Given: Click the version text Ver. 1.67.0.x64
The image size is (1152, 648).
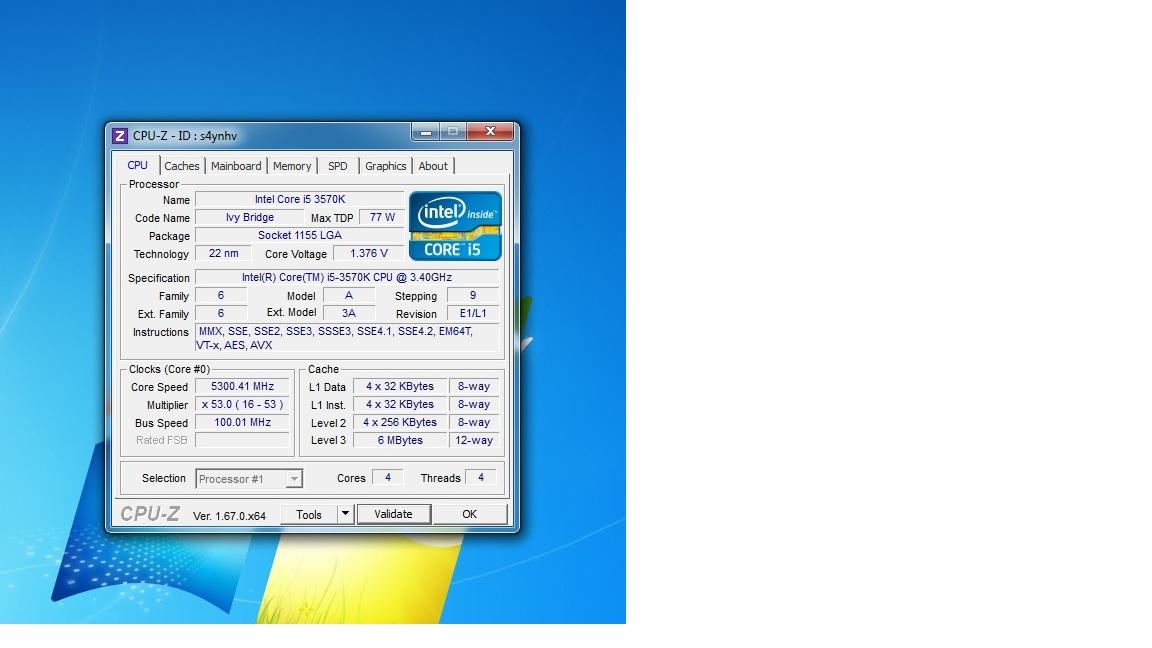Looking at the screenshot, I should point(229,516).
